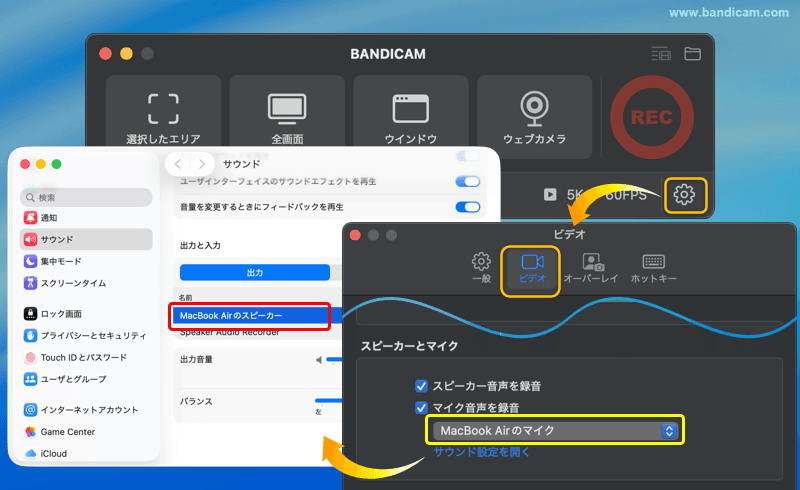Choose the webcam capture mode

pos(534,117)
